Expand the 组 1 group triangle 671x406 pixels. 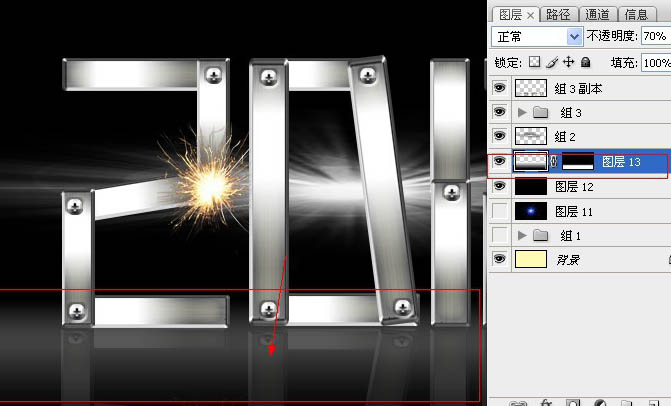(x=522, y=235)
